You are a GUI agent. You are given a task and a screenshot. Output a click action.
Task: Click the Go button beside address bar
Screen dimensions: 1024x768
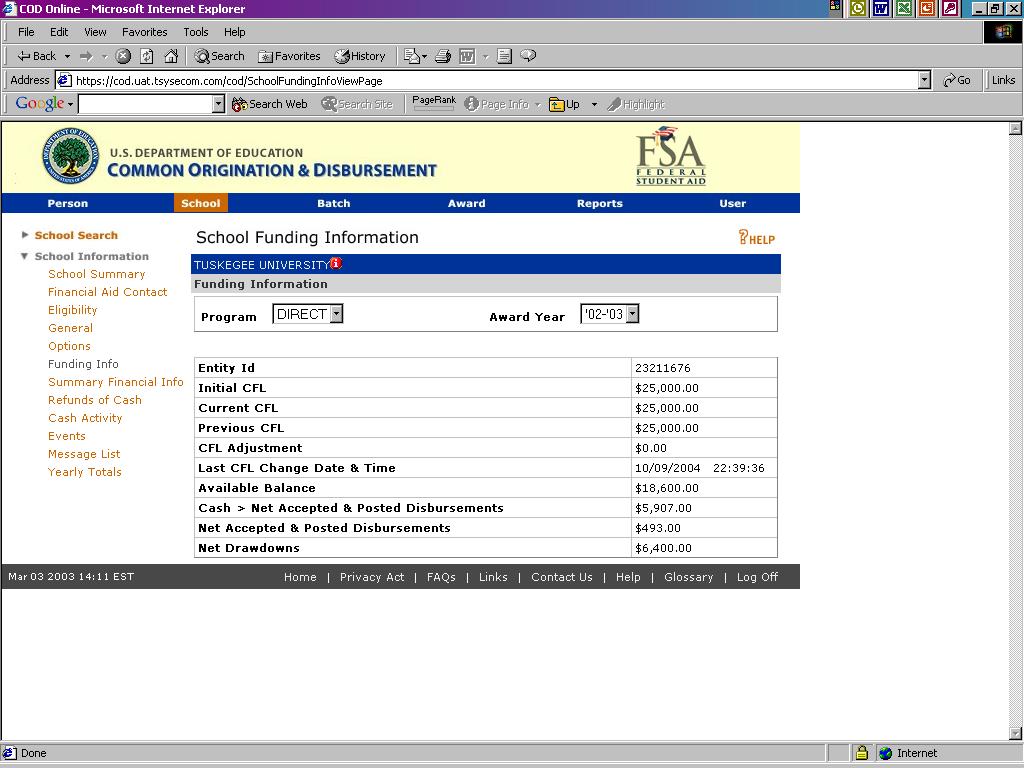point(957,80)
